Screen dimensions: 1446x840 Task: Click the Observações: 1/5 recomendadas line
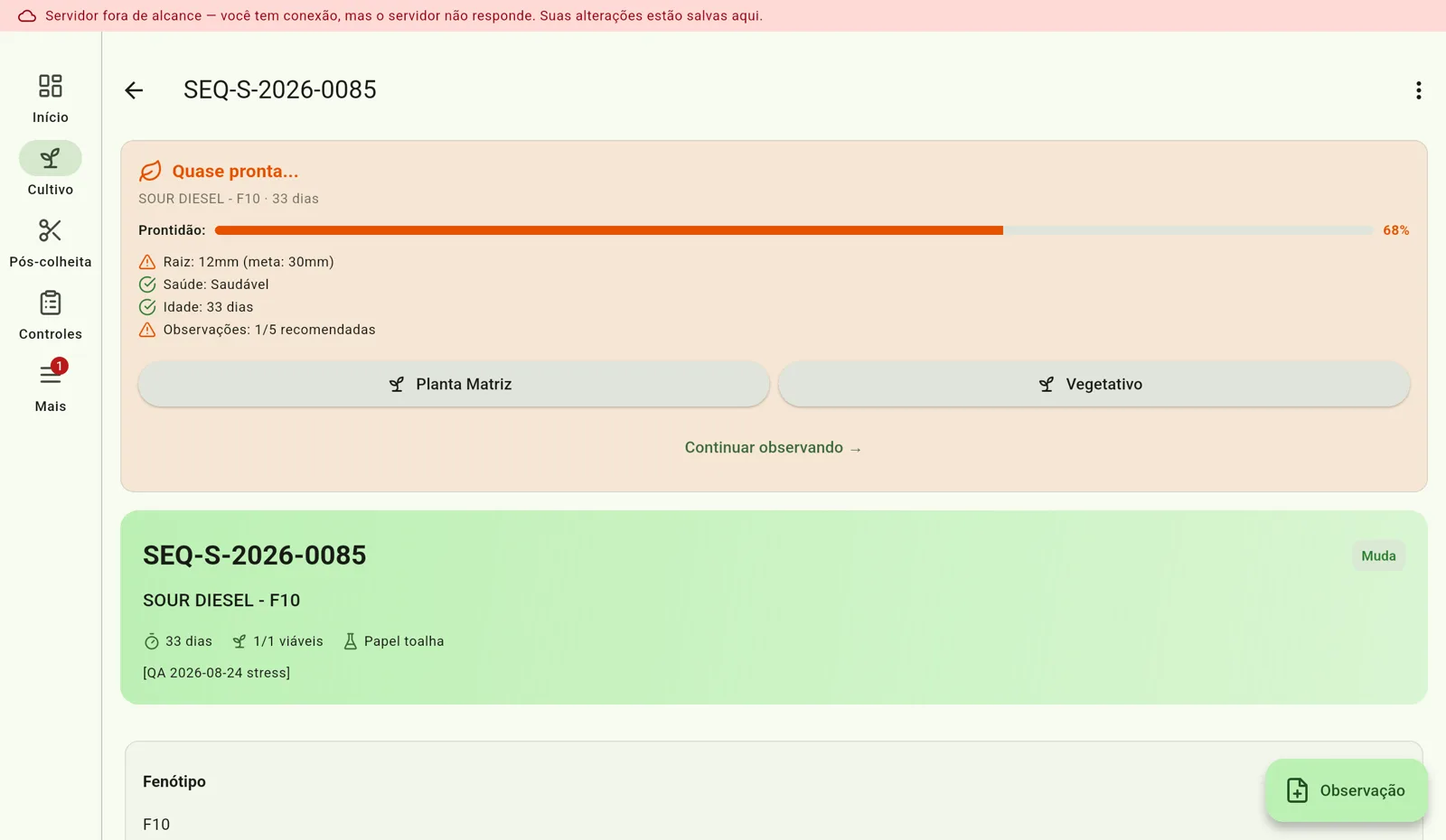pos(269,330)
